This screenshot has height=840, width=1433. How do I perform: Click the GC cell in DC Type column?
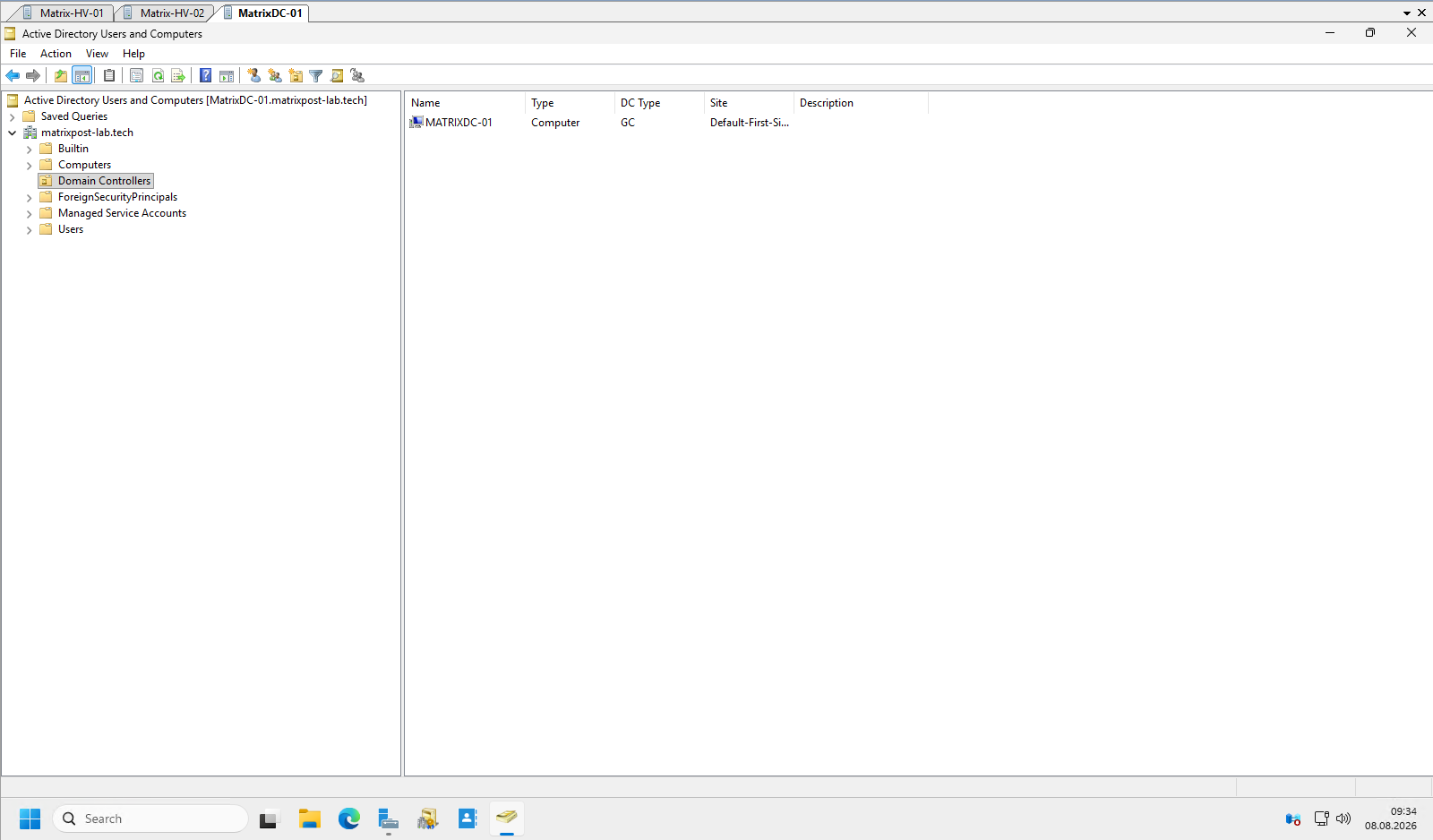click(x=628, y=123)
